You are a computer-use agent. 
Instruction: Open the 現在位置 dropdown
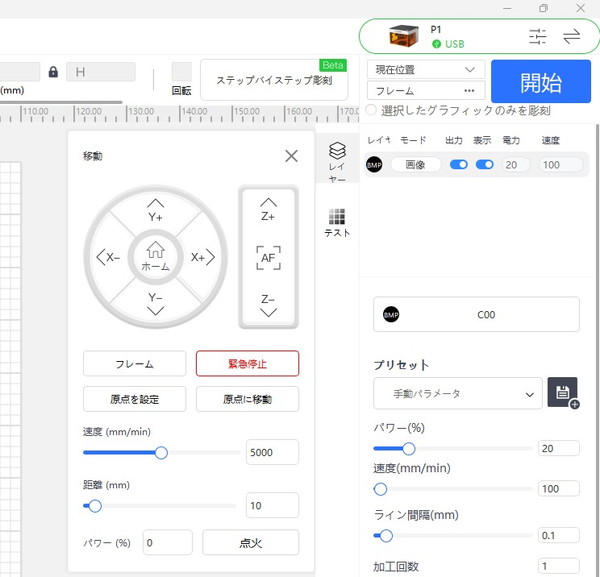click(x=426, y=70)
